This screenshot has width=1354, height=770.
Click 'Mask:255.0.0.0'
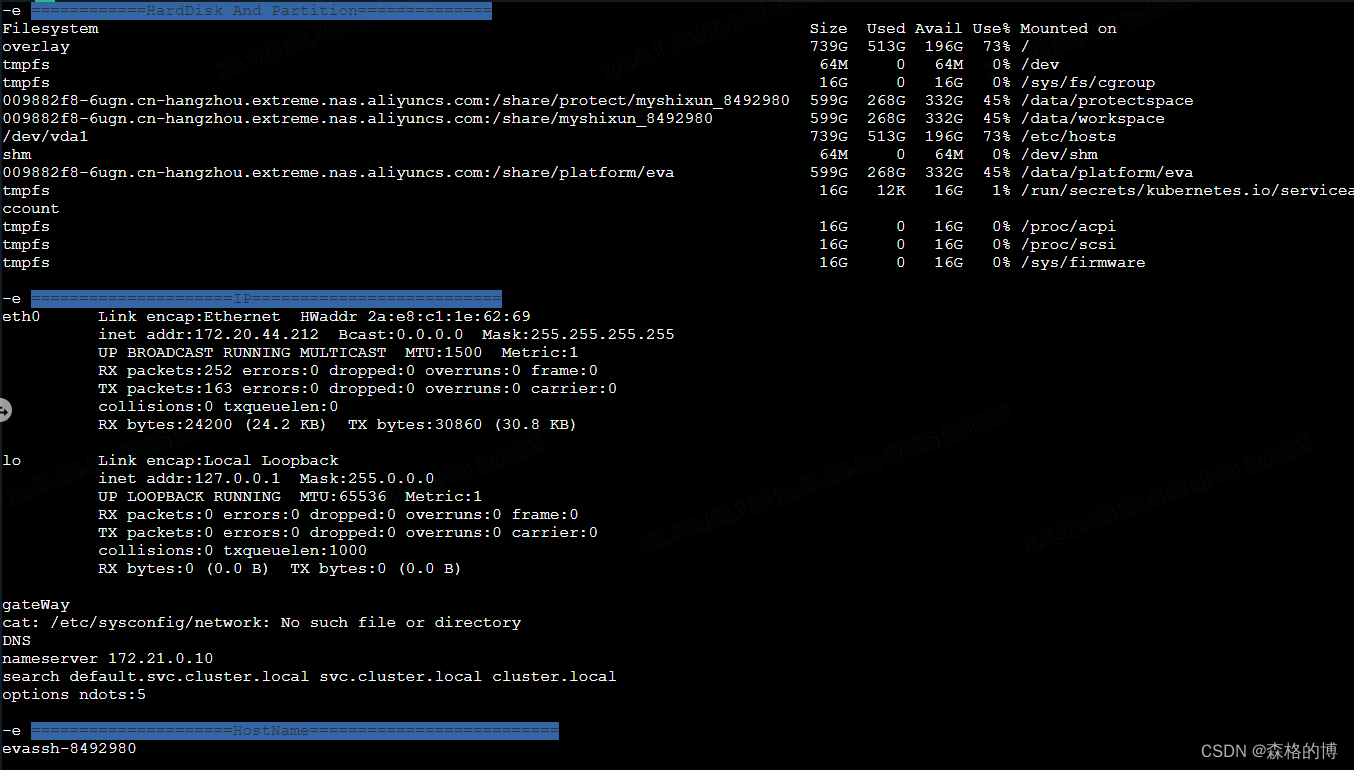pos(367,479)
